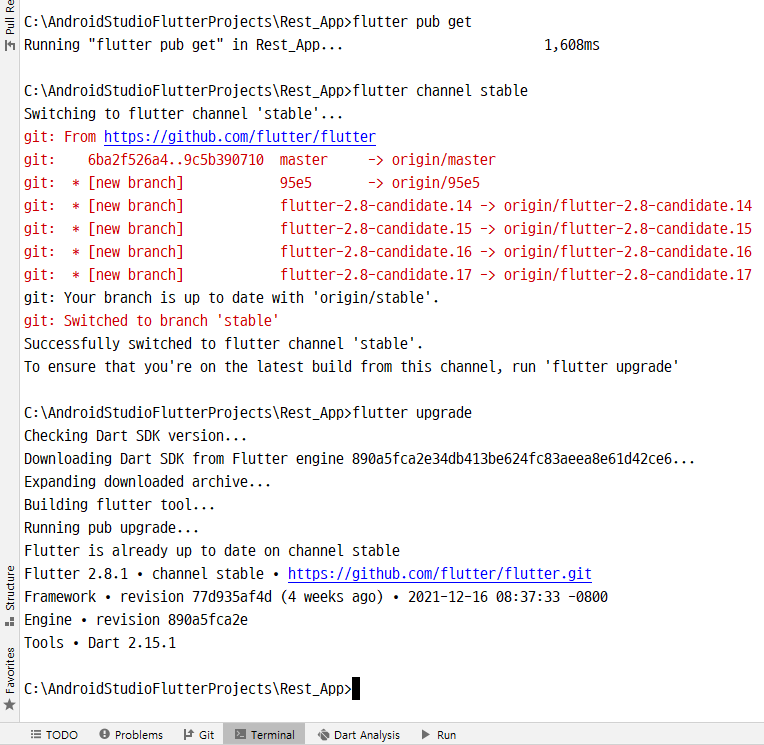The height and width of the screenshot is (745, 764).
Task: Click 'Building flutter tool...' line
Action: 119,505
